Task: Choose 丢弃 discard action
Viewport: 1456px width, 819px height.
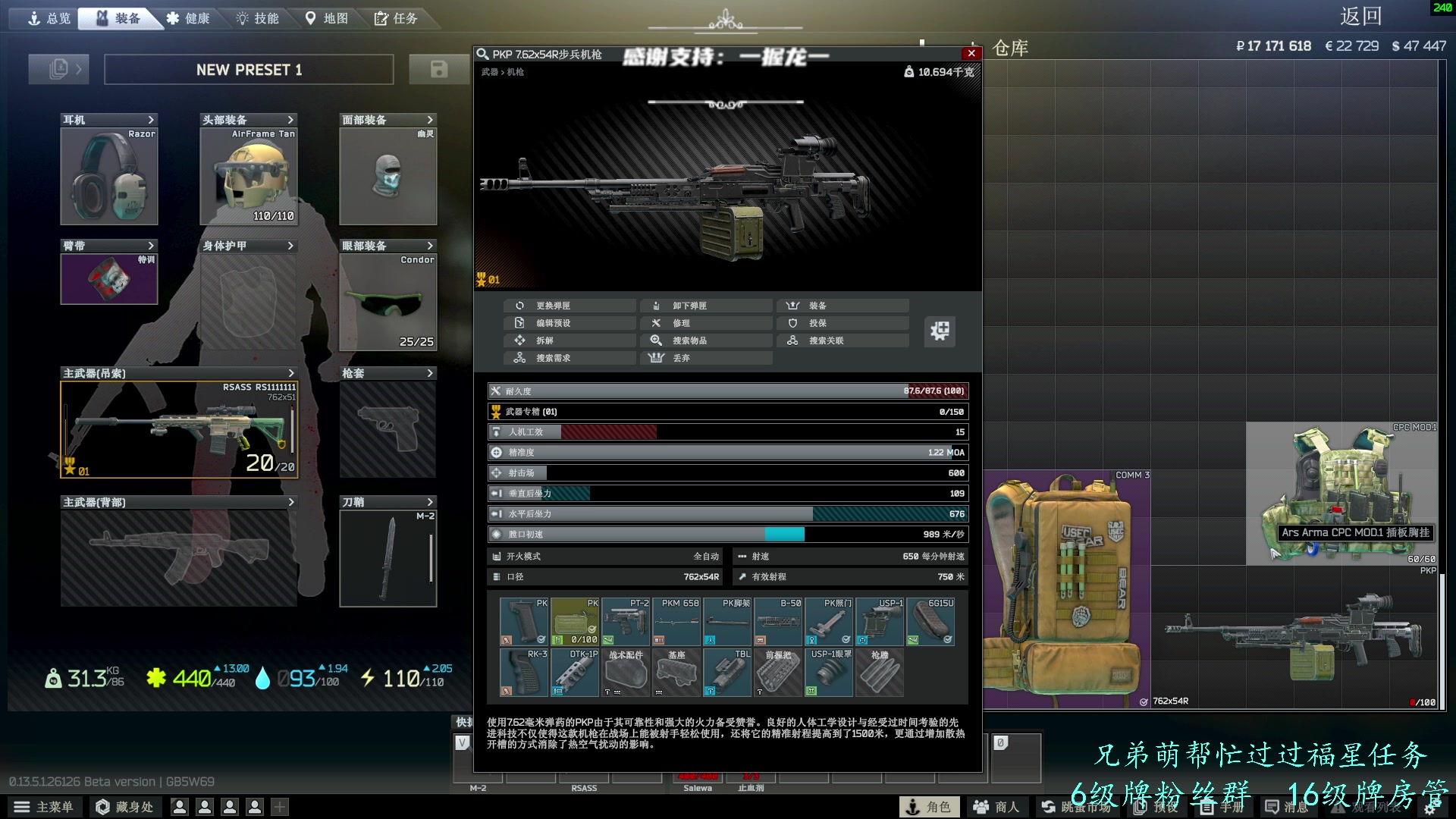Action: click(x=707, y=358)
